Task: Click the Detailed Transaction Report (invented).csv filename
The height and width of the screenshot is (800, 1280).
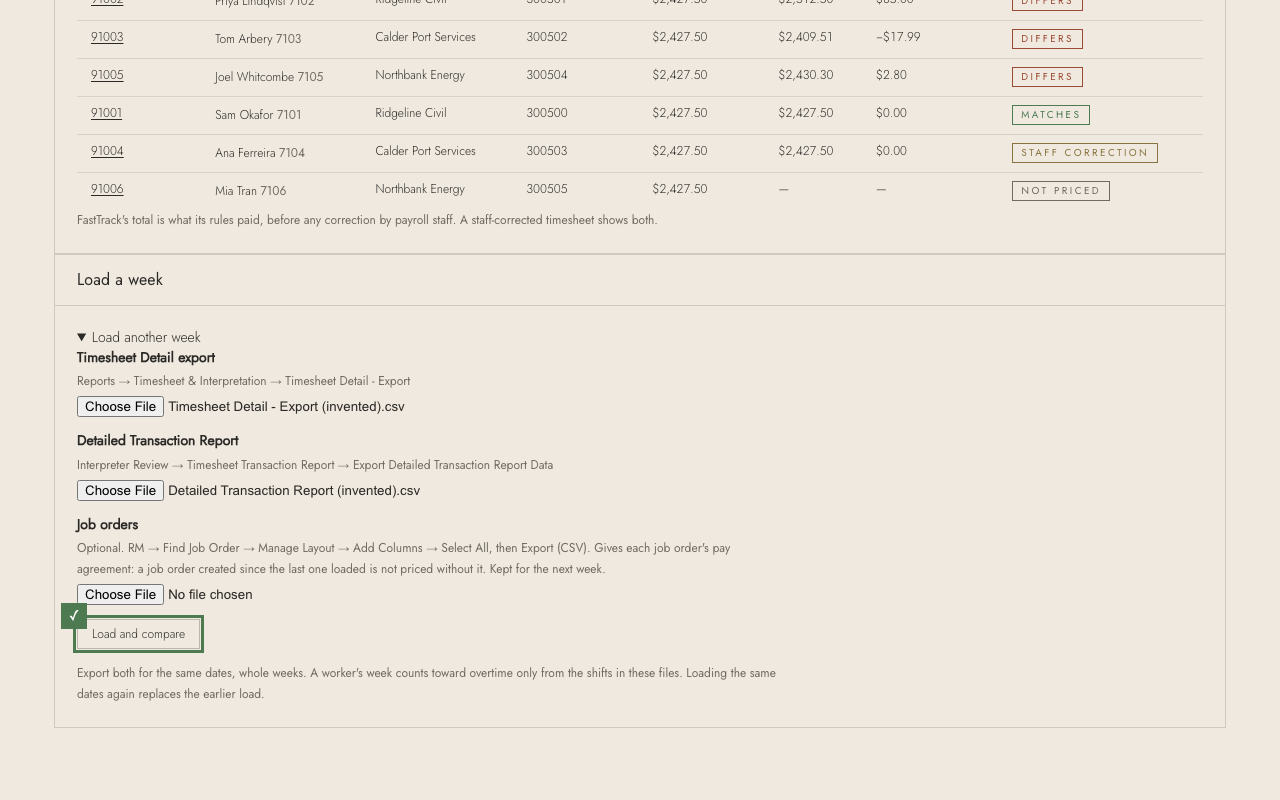Action: pyautogui.click(x=294, y=491)
